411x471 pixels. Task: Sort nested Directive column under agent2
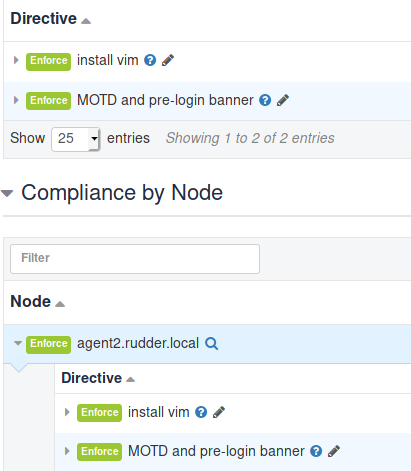[x=98, y=378]
